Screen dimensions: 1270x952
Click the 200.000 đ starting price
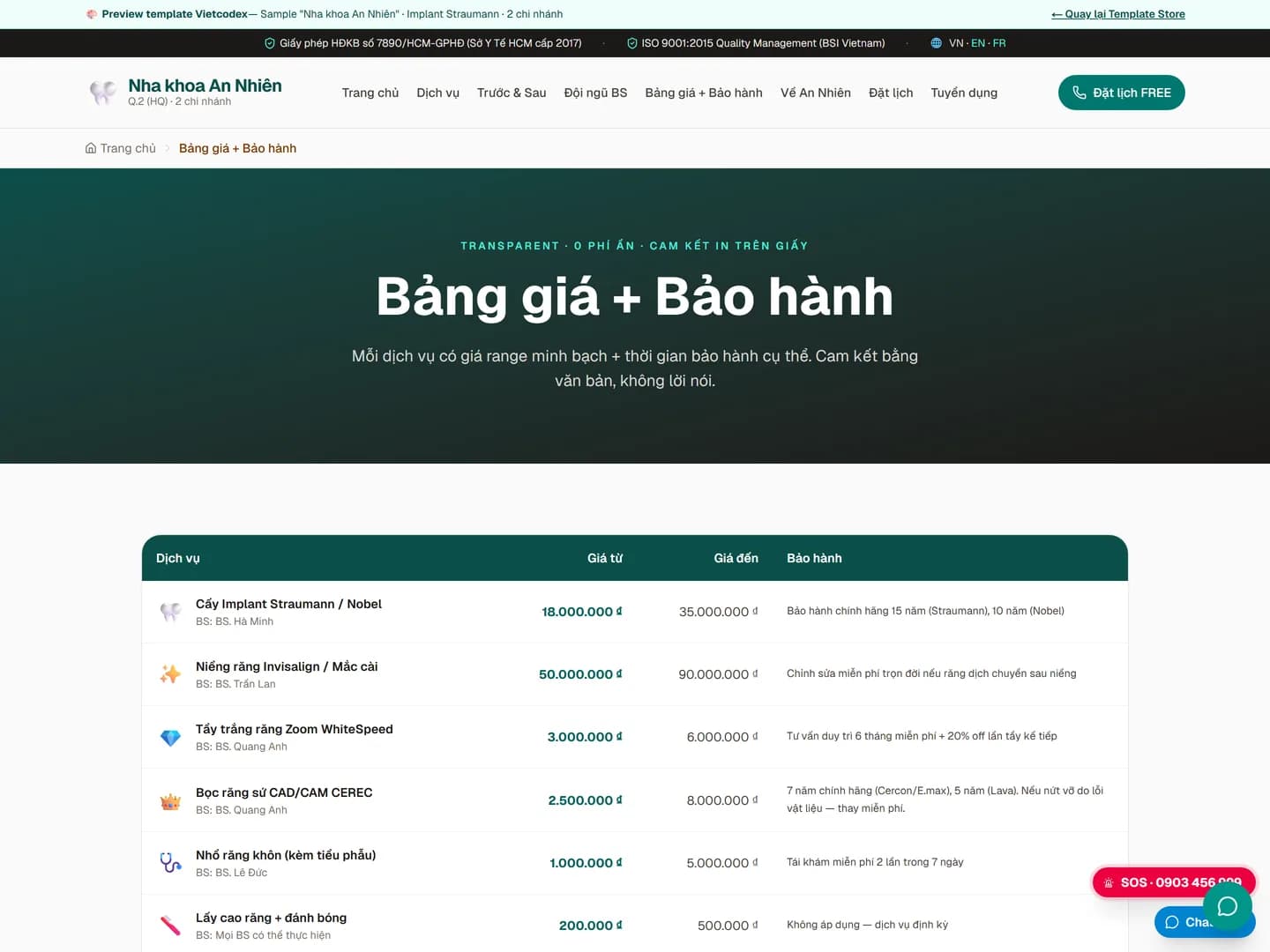(x=591, y=926)
